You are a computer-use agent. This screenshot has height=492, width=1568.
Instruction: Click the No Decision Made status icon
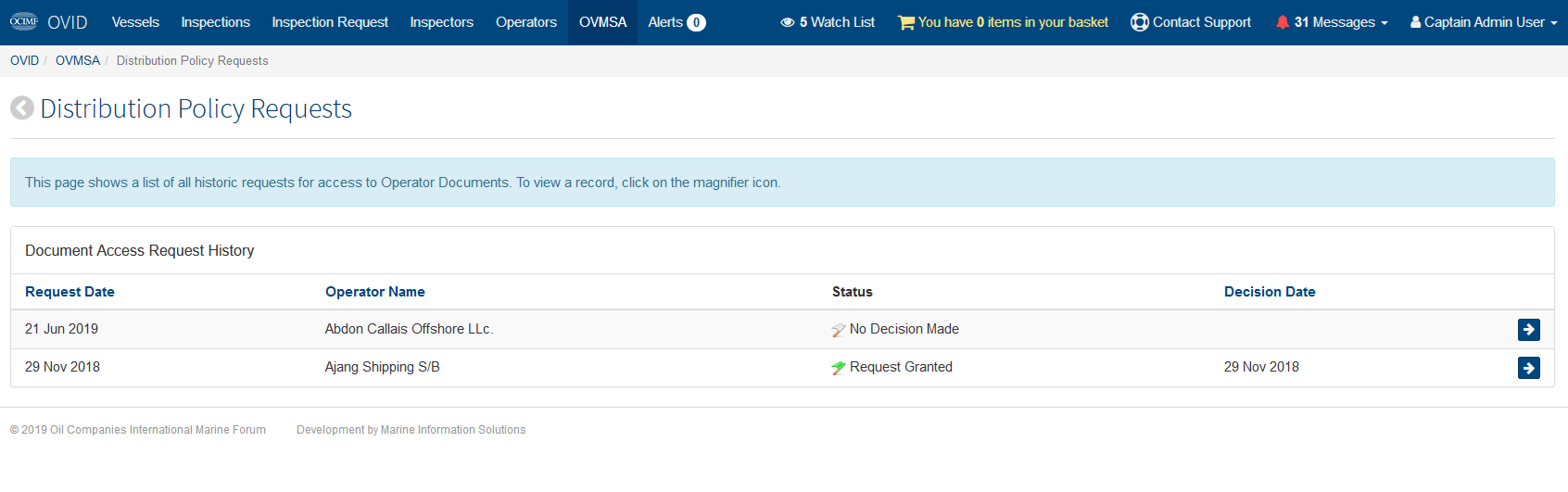point(839,330)
